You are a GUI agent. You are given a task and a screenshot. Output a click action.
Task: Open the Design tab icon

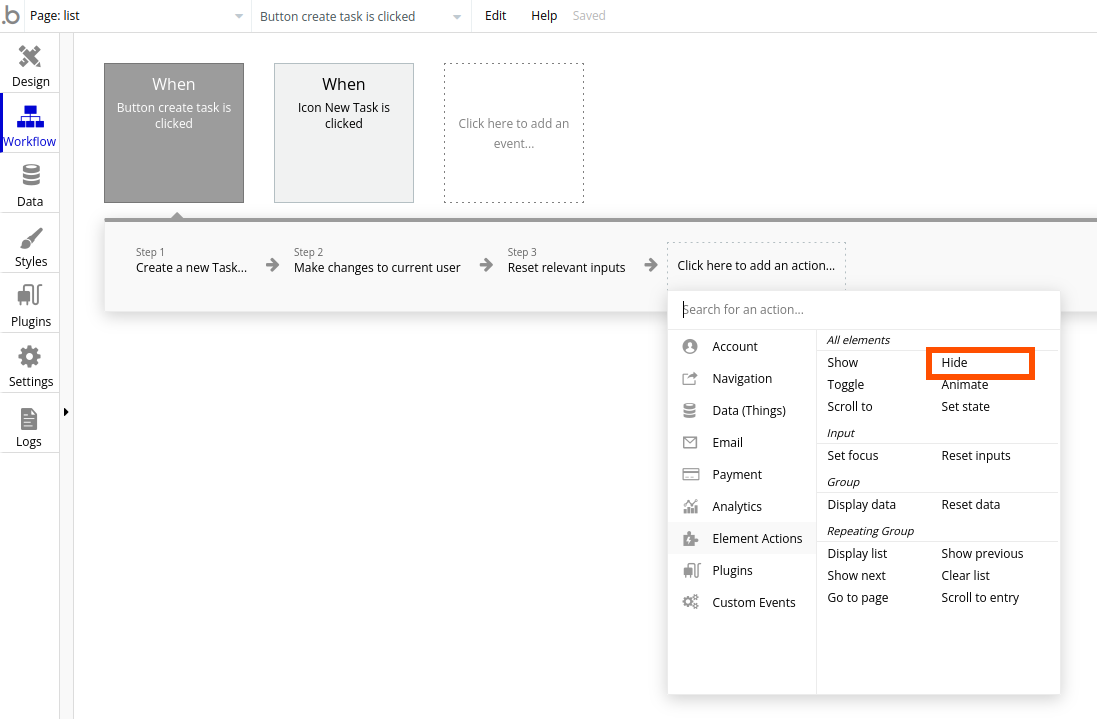click(30, 57)
